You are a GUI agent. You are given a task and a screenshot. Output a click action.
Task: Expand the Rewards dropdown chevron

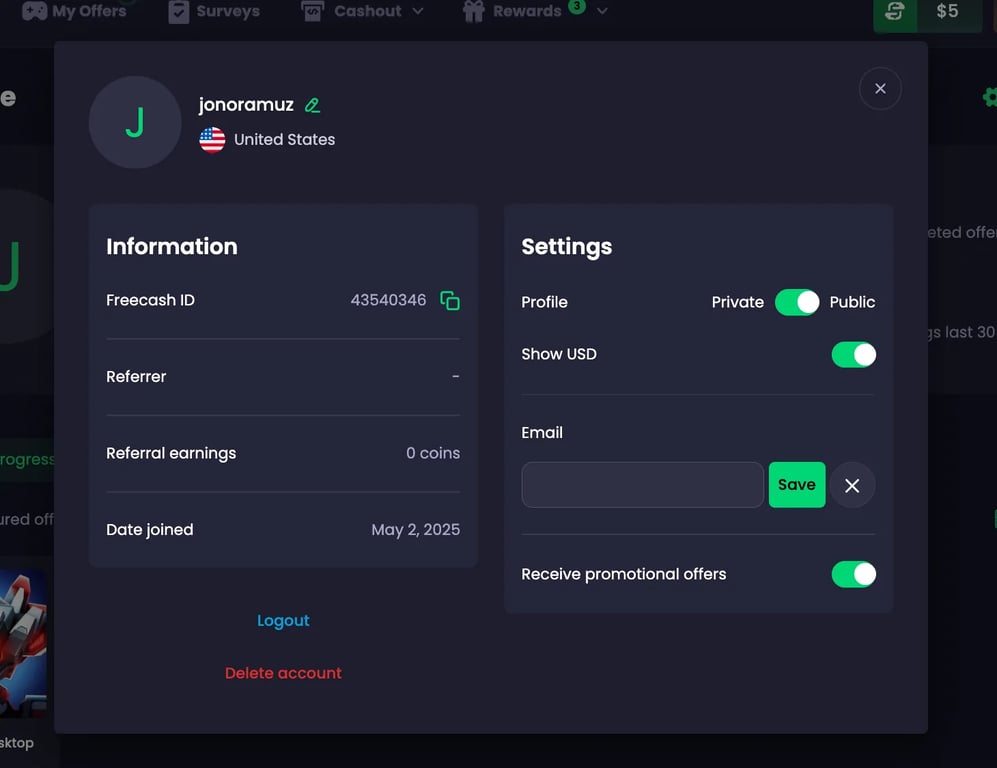(x=602, y=11)
